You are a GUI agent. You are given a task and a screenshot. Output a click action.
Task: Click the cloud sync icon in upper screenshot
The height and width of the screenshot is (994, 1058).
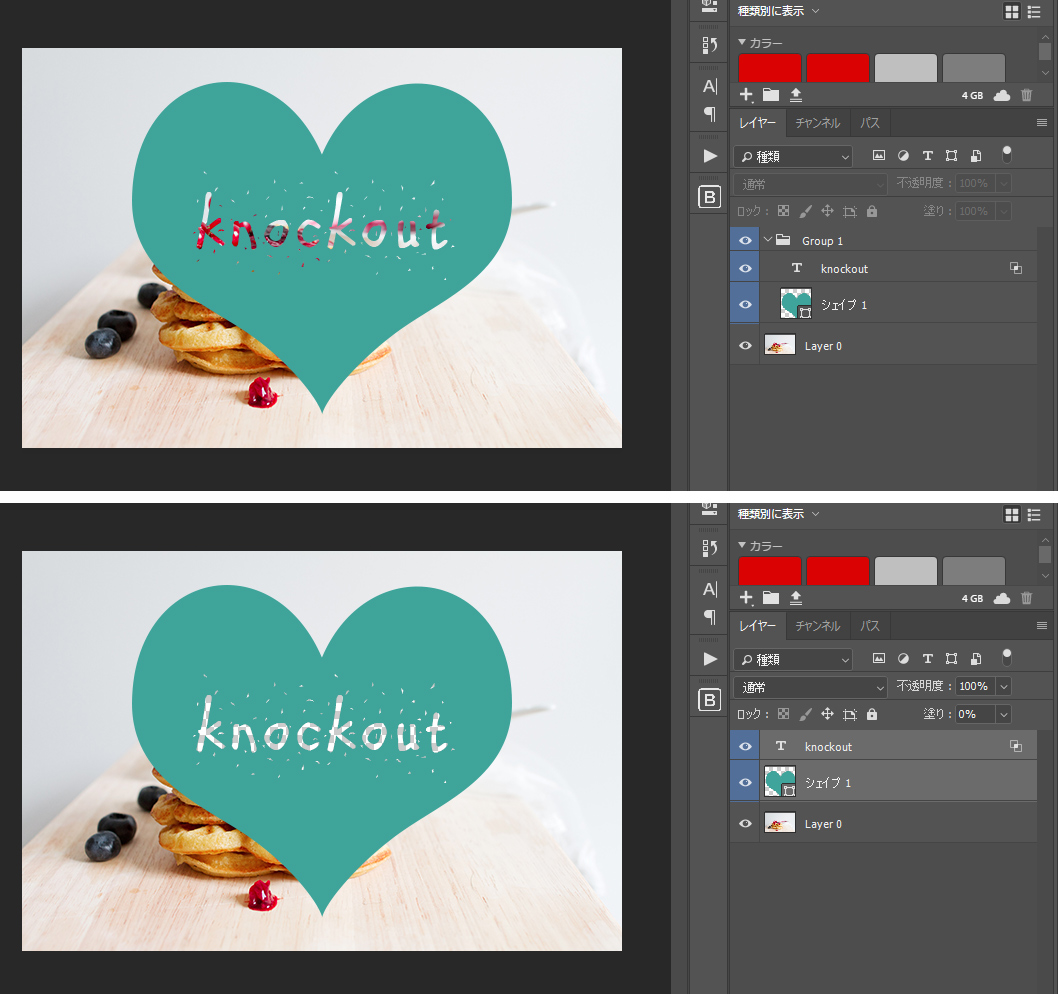1002,95
